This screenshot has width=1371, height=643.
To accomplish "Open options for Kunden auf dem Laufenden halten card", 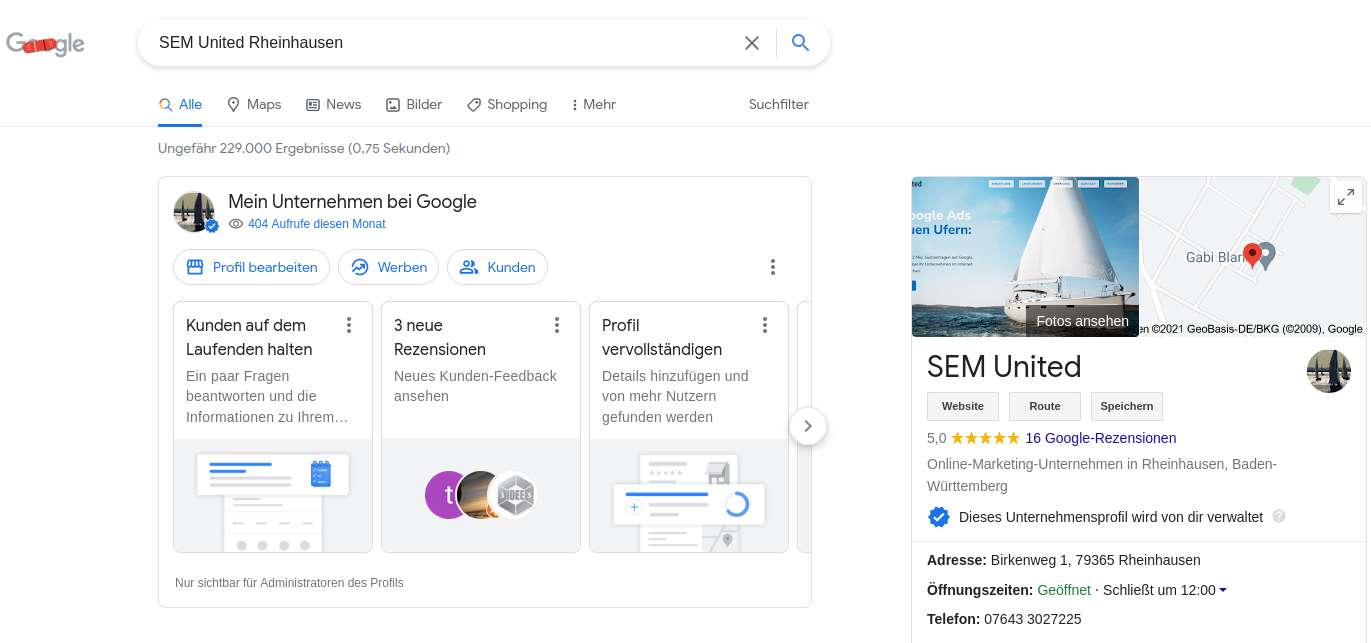I will point(349,325).
